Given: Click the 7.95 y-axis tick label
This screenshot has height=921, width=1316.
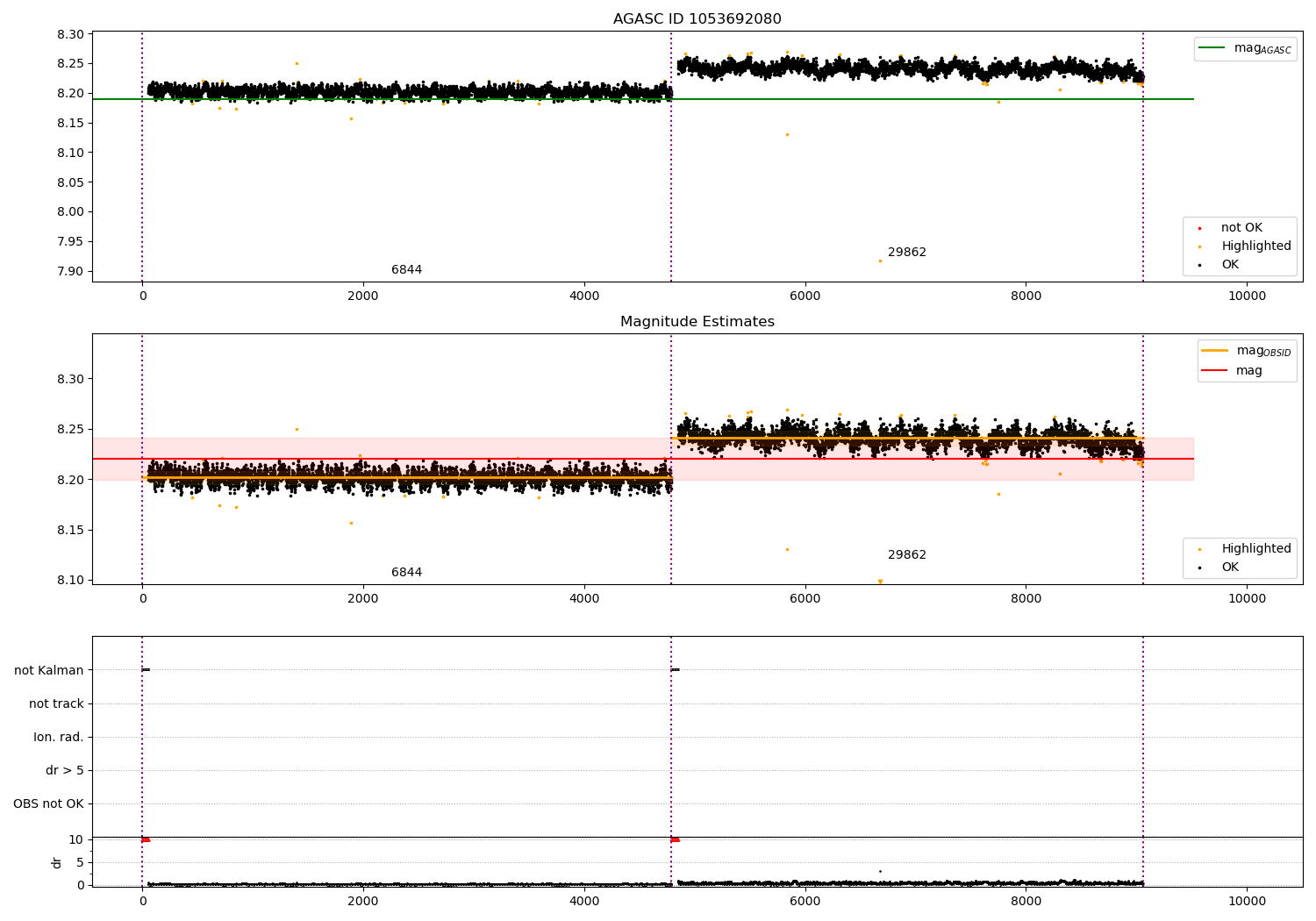Looking at the screenshot, I should pyautogui.click(x=70, y=241).
